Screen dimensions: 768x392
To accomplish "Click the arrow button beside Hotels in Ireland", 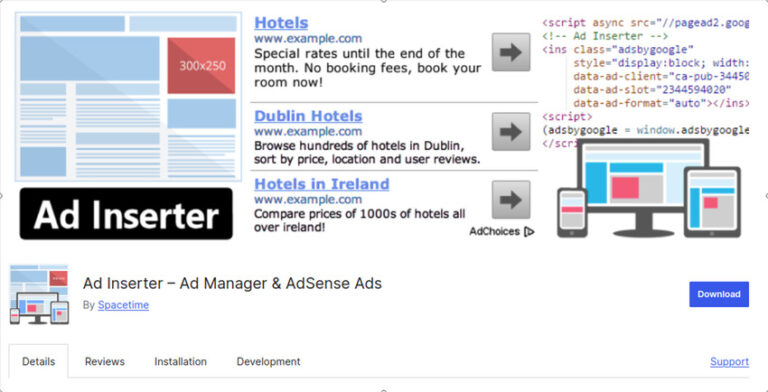I will click(511, 199).
